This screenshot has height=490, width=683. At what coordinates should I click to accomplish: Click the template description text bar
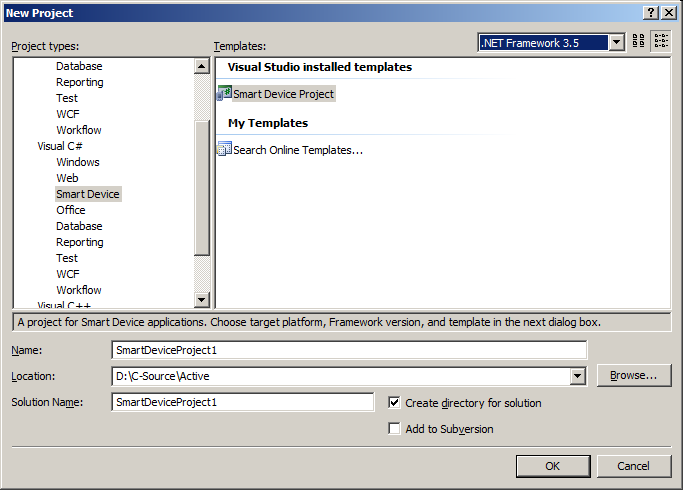point(342,322)
